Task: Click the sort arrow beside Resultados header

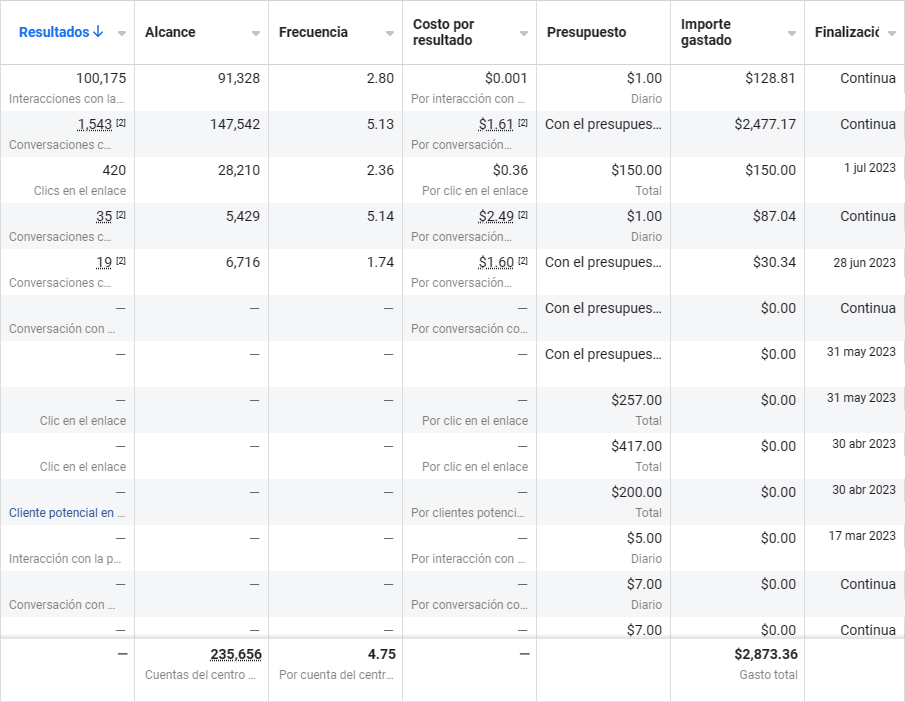Action: (98, 32)
